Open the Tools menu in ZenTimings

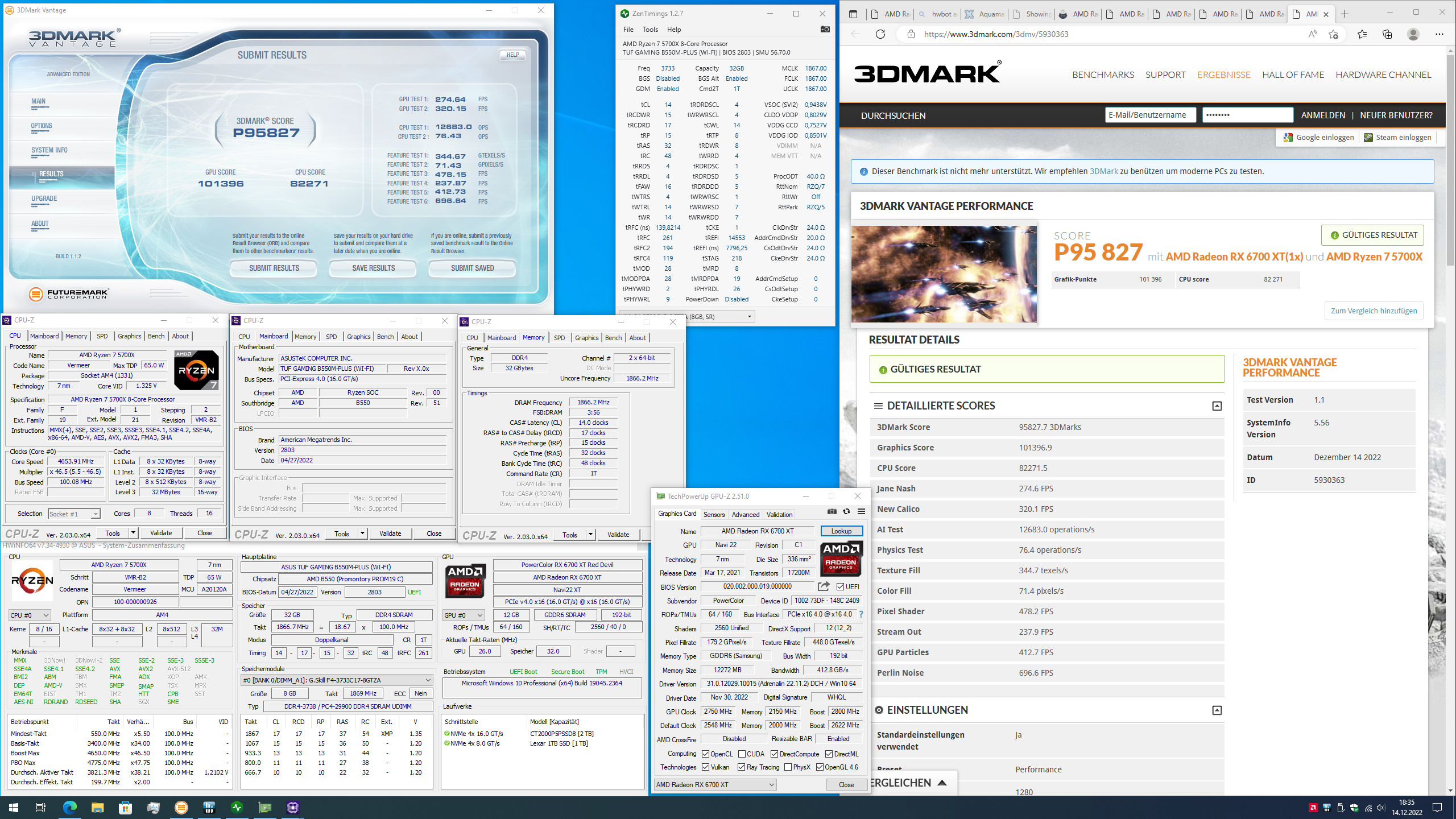click(x=650, y=30)
